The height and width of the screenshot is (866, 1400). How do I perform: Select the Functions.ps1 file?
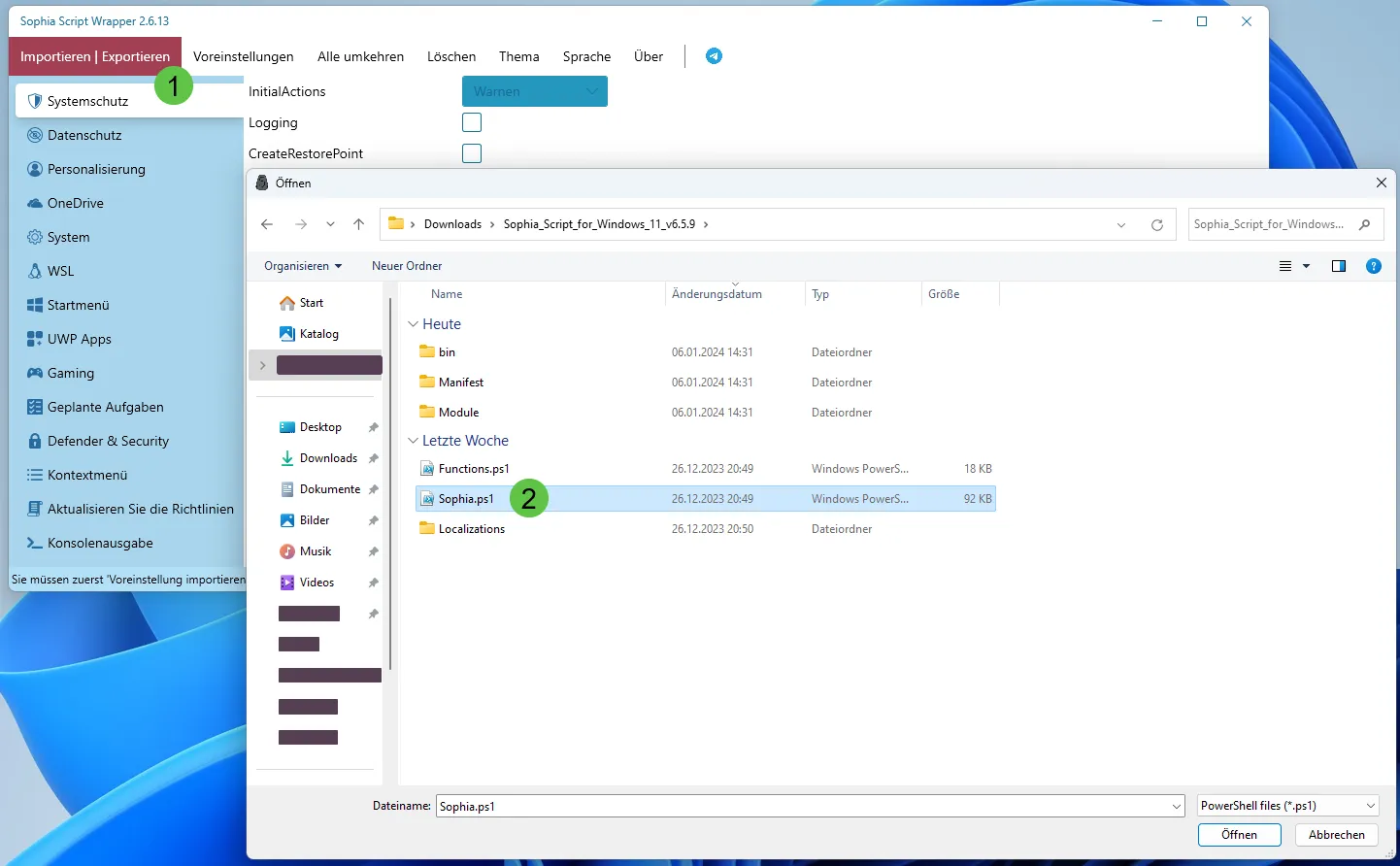pyautogui.click(x=705, y=469)
